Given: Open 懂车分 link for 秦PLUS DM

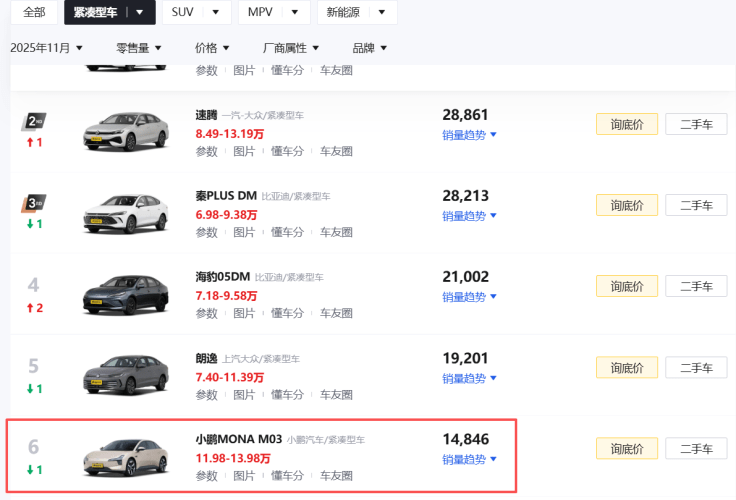Looking at the screenshot, I should (x=287, y=232).
